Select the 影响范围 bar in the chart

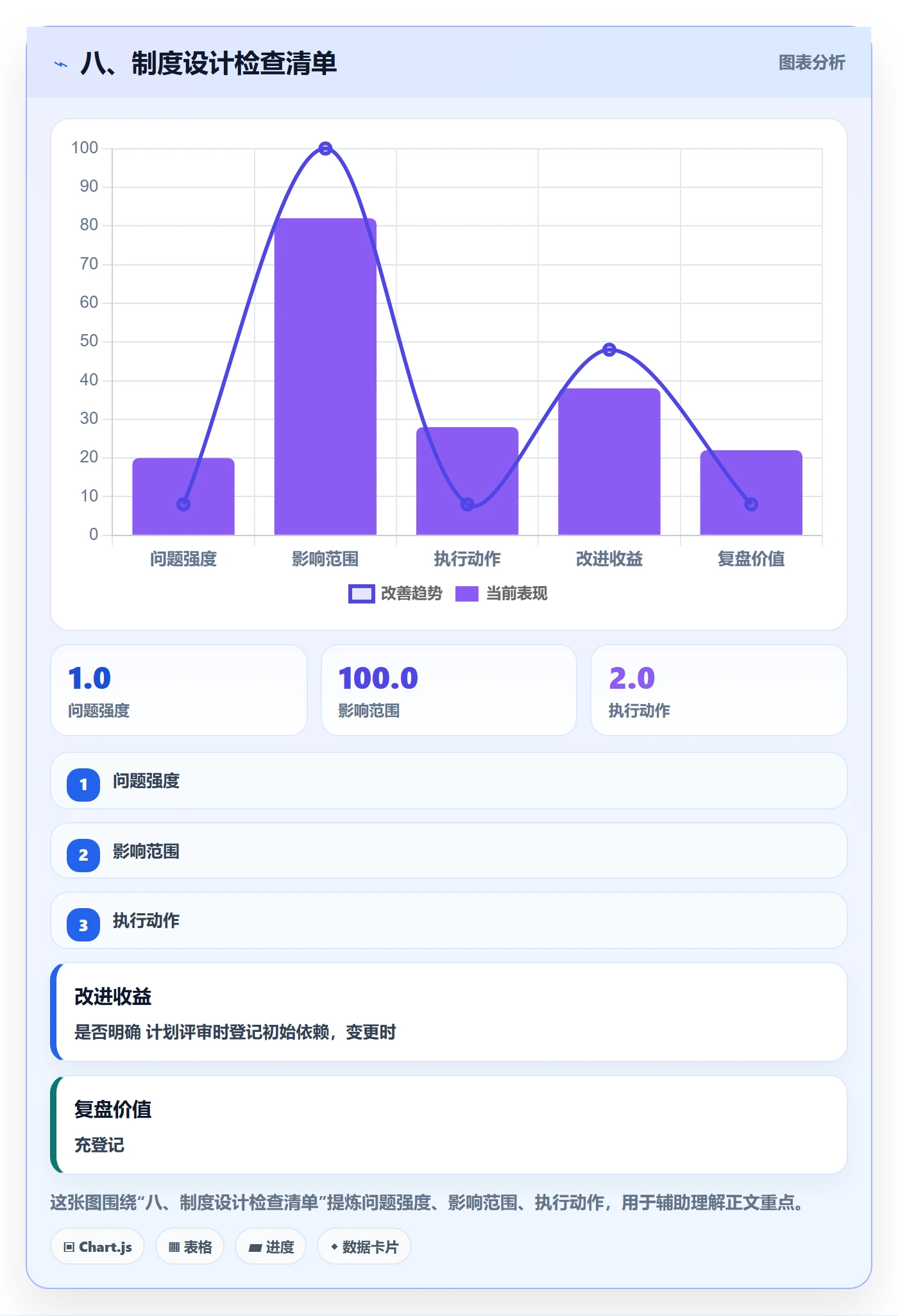(325, 376)
